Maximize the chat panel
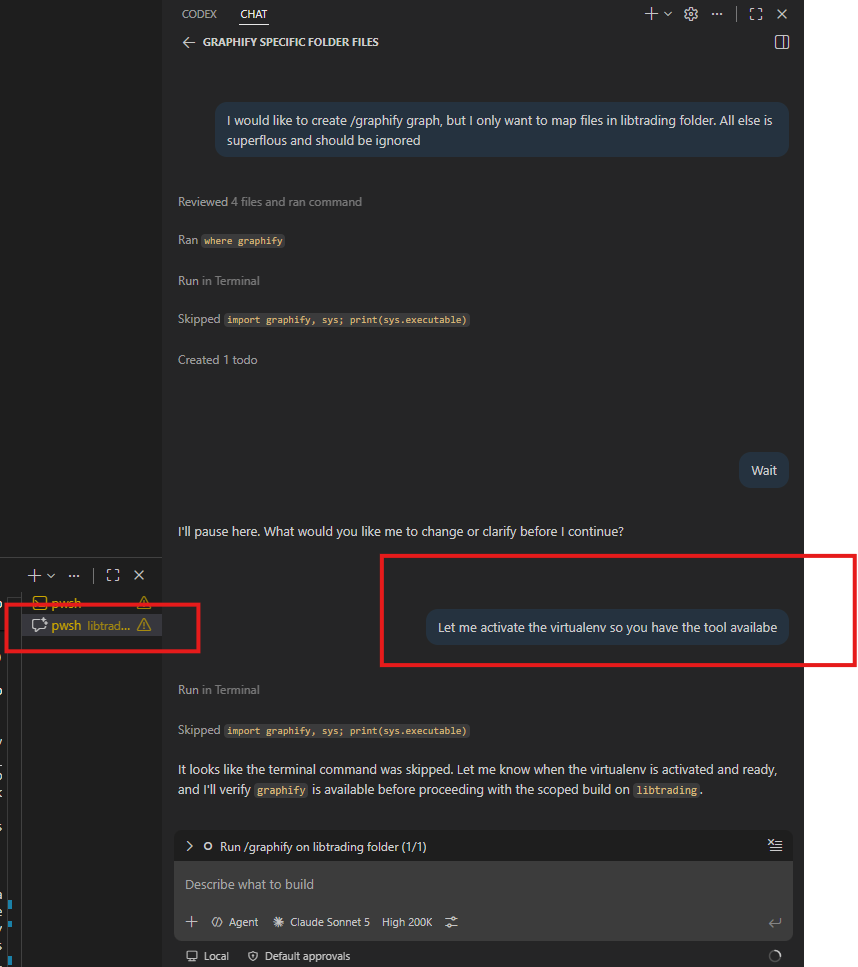 coord(756,14)
